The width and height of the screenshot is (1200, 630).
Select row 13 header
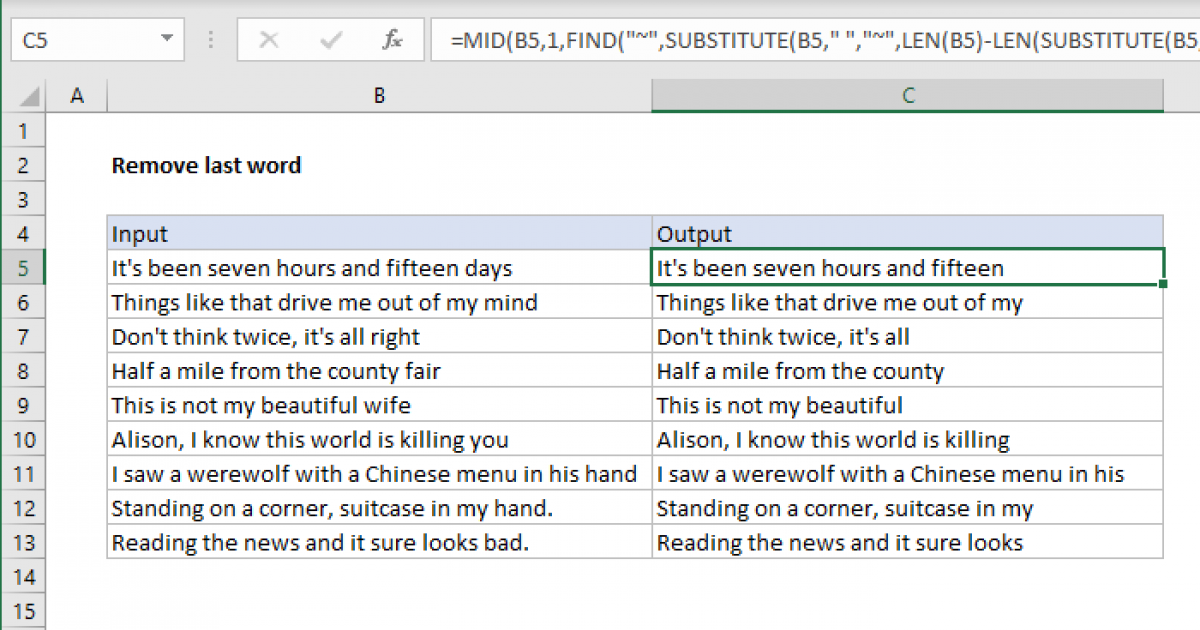click(24, 543)
